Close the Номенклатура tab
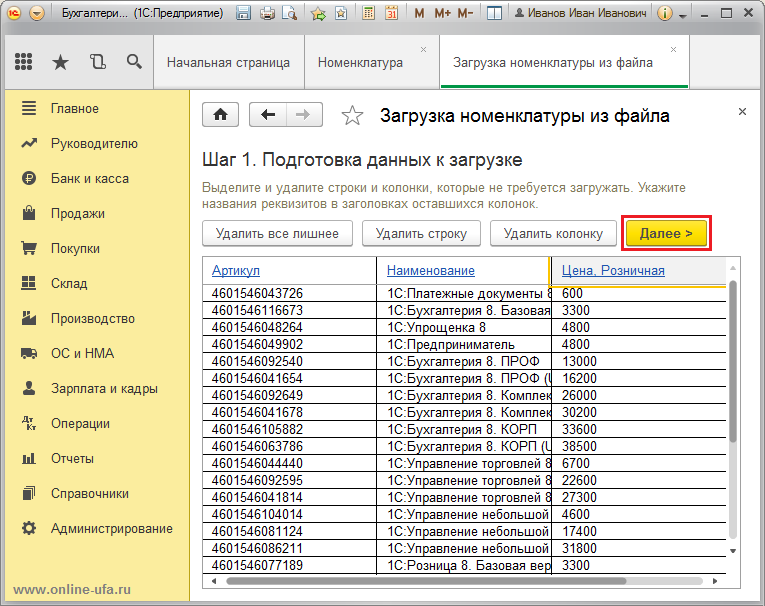Screen dimensions: 765x606 (x=423, y=49)
